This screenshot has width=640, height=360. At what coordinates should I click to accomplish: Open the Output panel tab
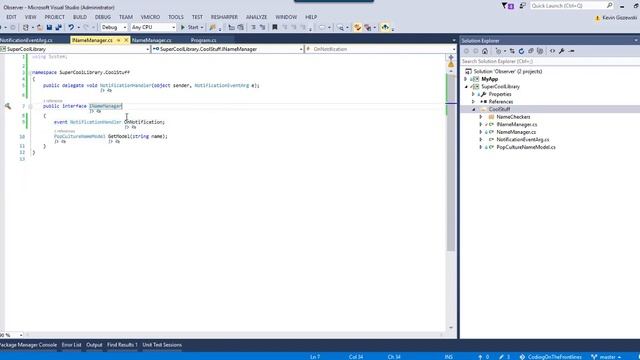tap(94, 345)
